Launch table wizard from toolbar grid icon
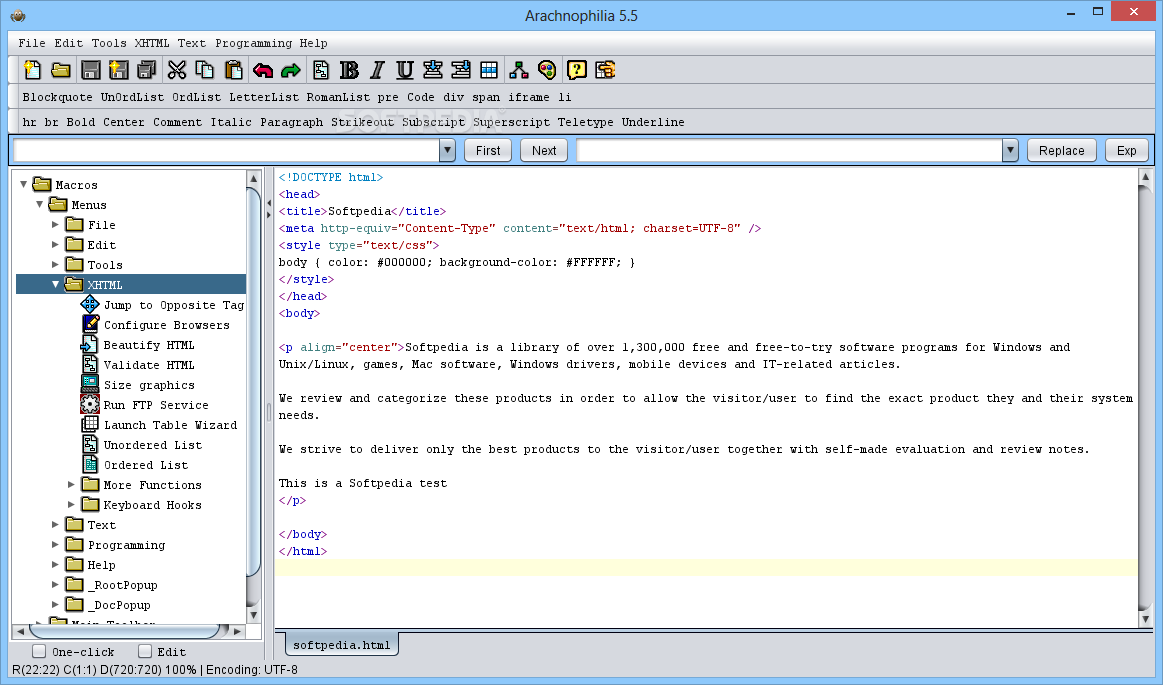1163x685 pixels. pos(490,70)
